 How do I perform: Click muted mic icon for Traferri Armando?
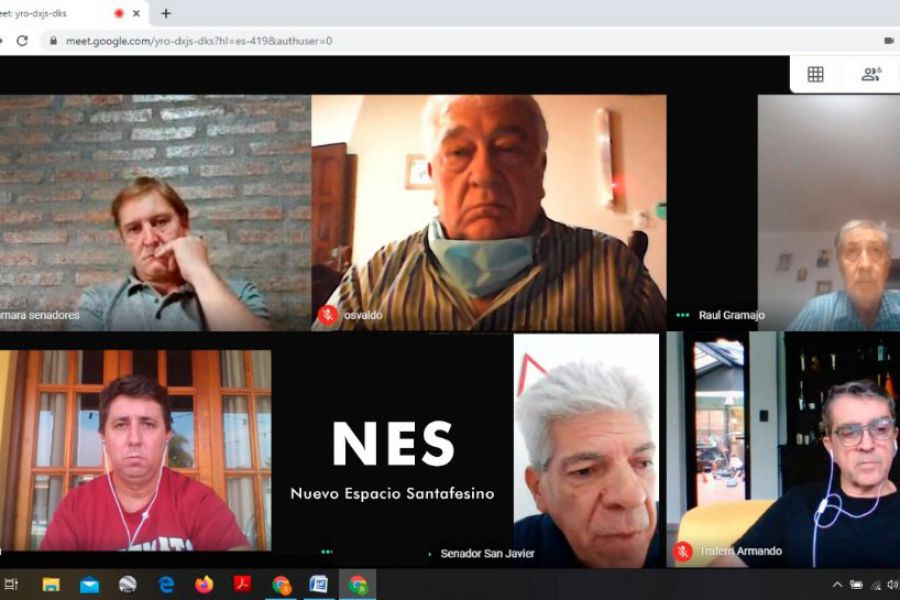(x=683, y=551)
